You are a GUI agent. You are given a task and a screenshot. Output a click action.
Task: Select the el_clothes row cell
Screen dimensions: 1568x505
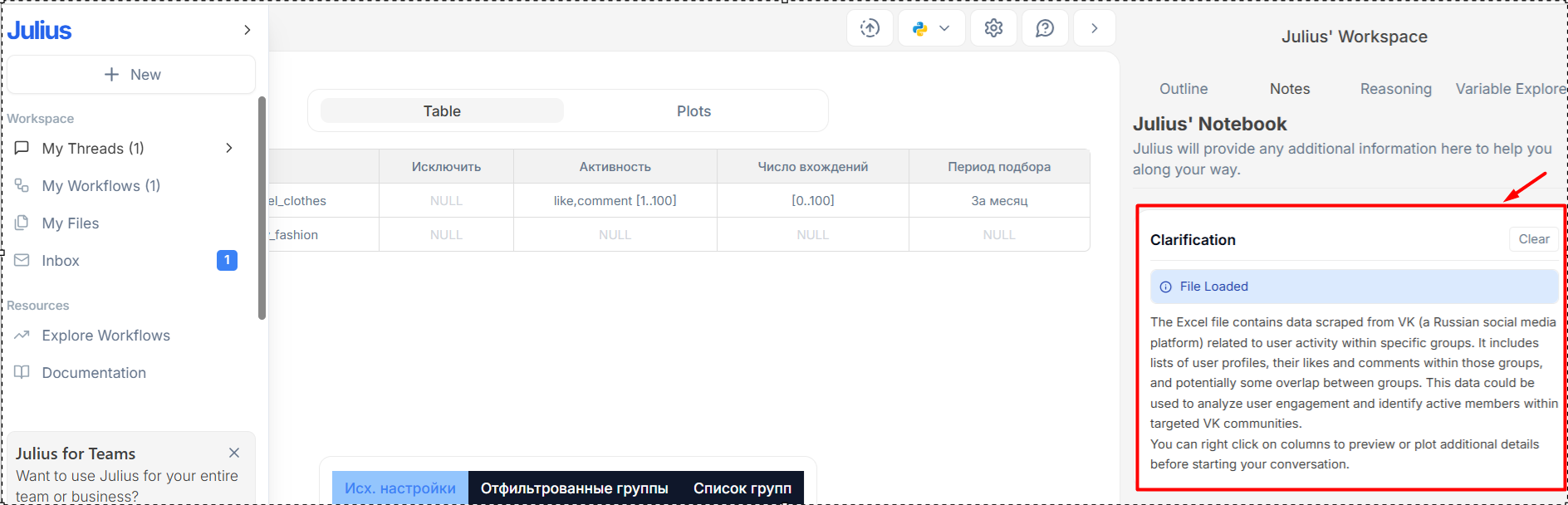[x=324, y=201]
